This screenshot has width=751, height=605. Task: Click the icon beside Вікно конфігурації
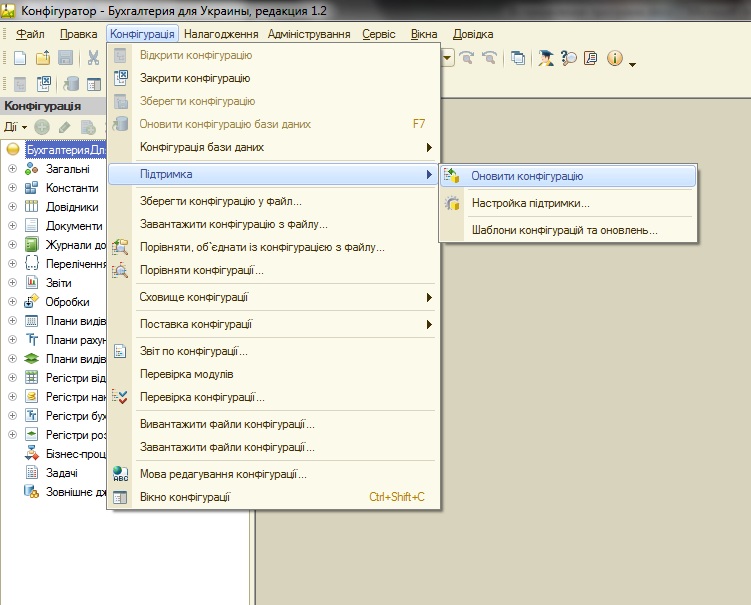point(120,497)
